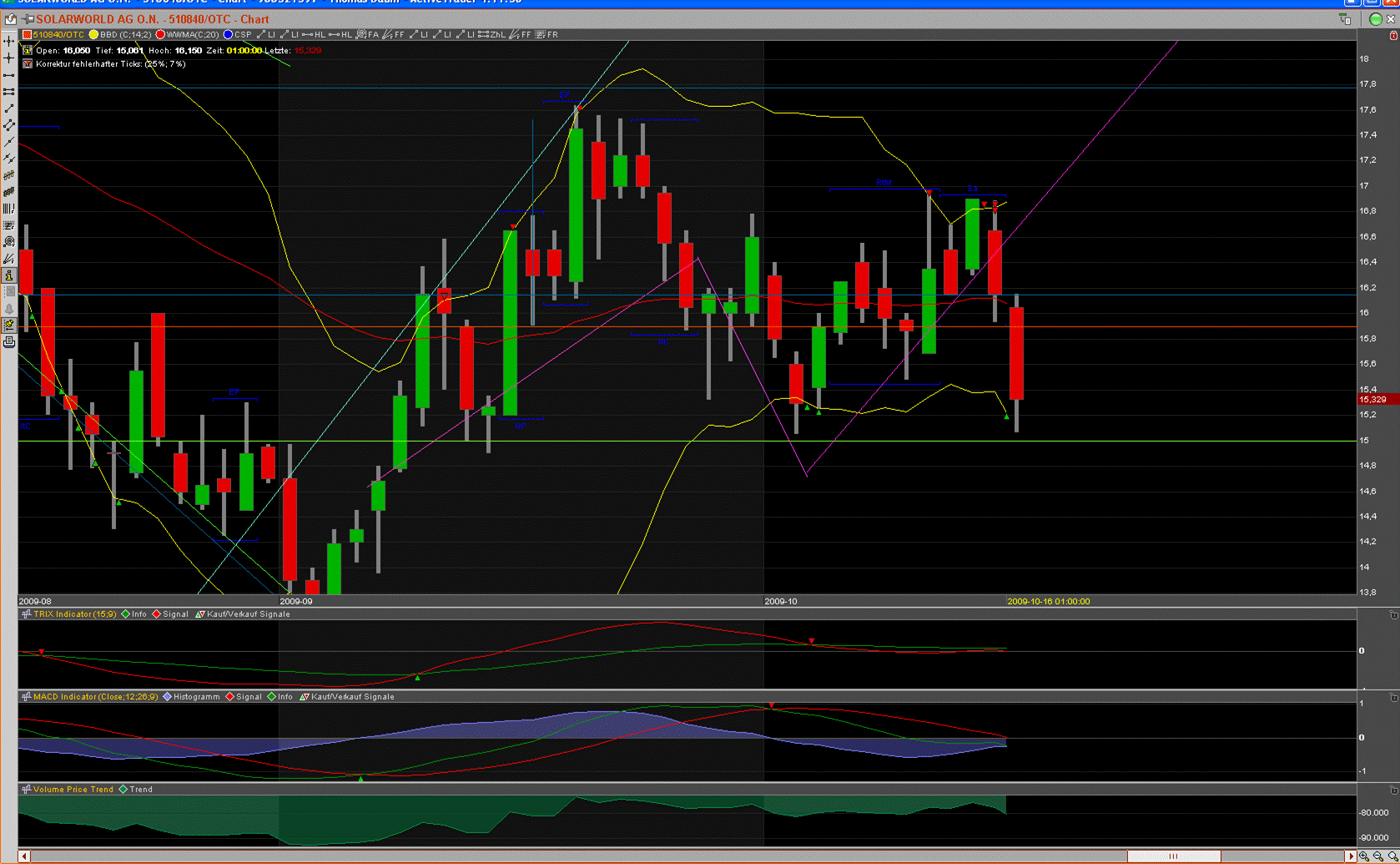
Task: Select the horizontal line drawing tool
Action: pyautogui.click(x=9, y=75)
